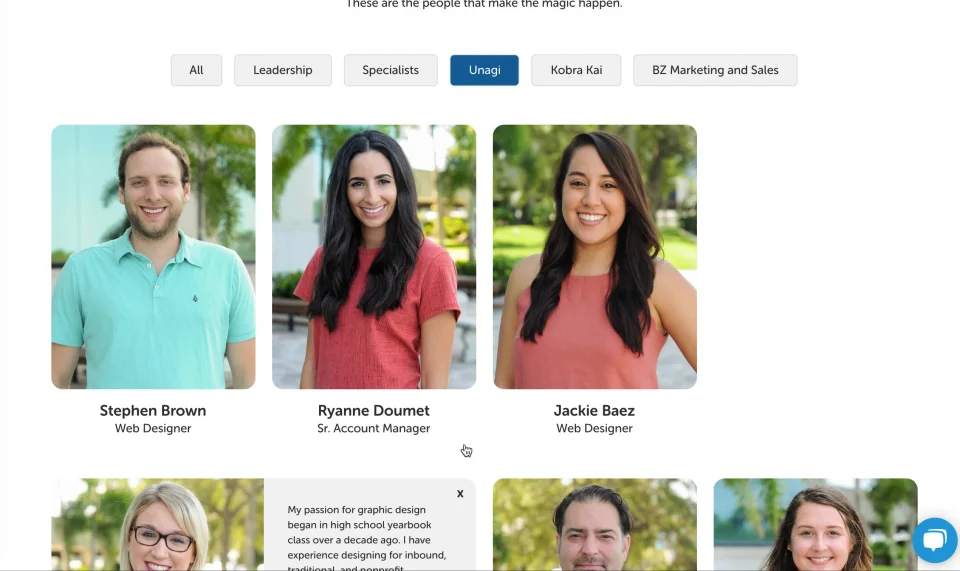Open the bottom-right woman's team photo
Screen dimensions: 960x571
tap(816, 524)
